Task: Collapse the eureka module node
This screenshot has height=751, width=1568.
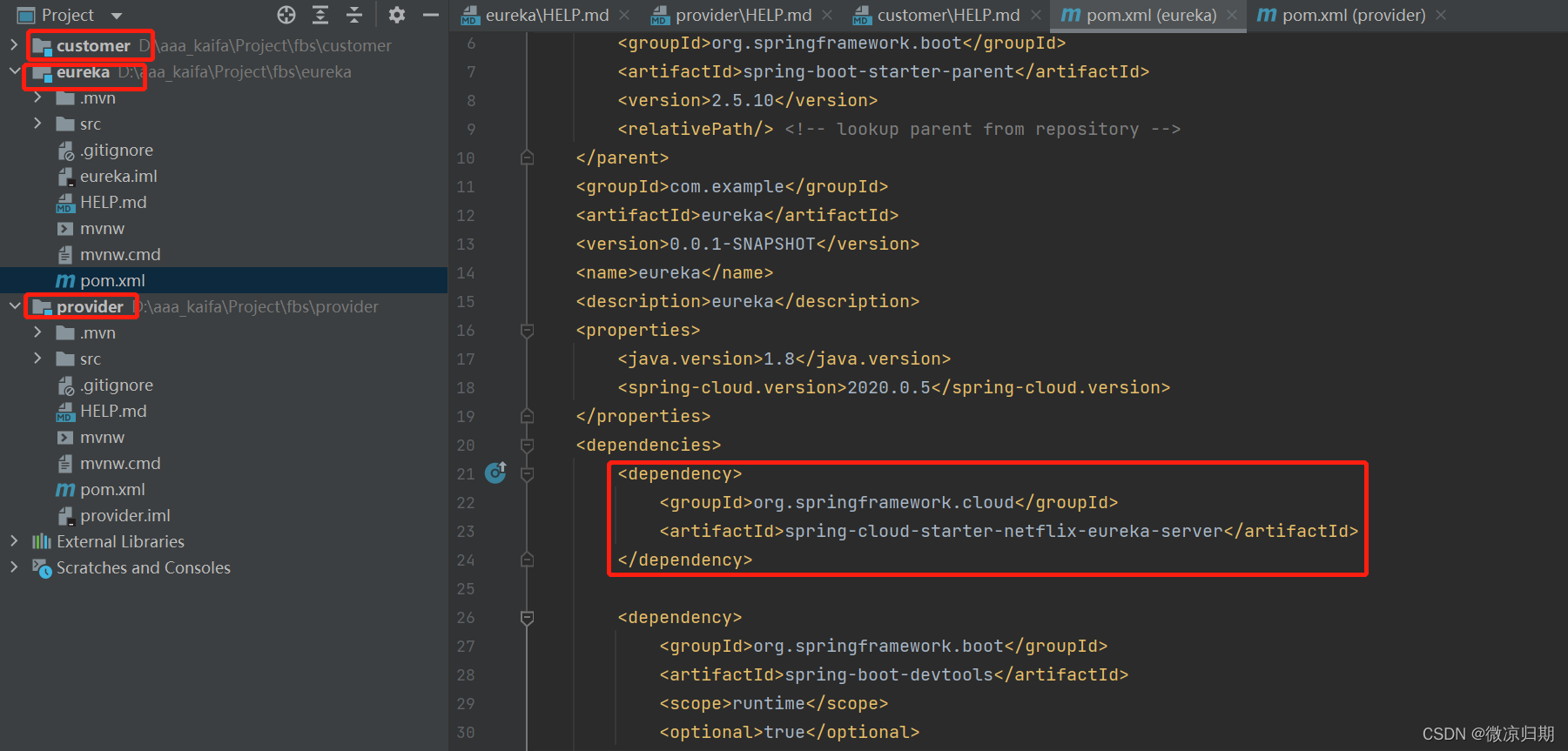Action: pyautogui.click(x=14, y=71)
